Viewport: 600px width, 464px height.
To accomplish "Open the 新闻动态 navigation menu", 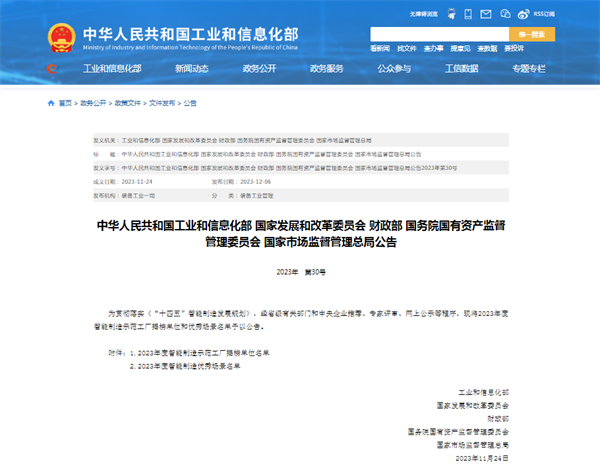I will pos(192,69).
